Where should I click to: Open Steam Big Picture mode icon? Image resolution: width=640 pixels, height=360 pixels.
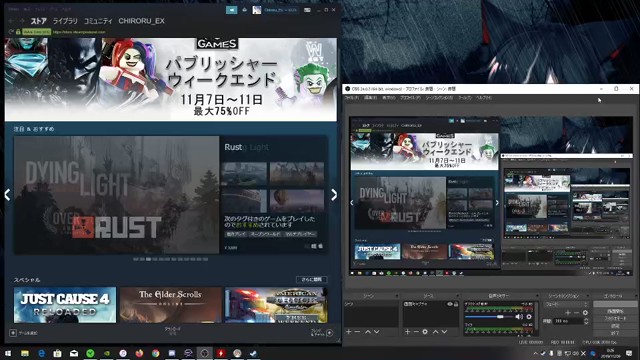point(307,10)
